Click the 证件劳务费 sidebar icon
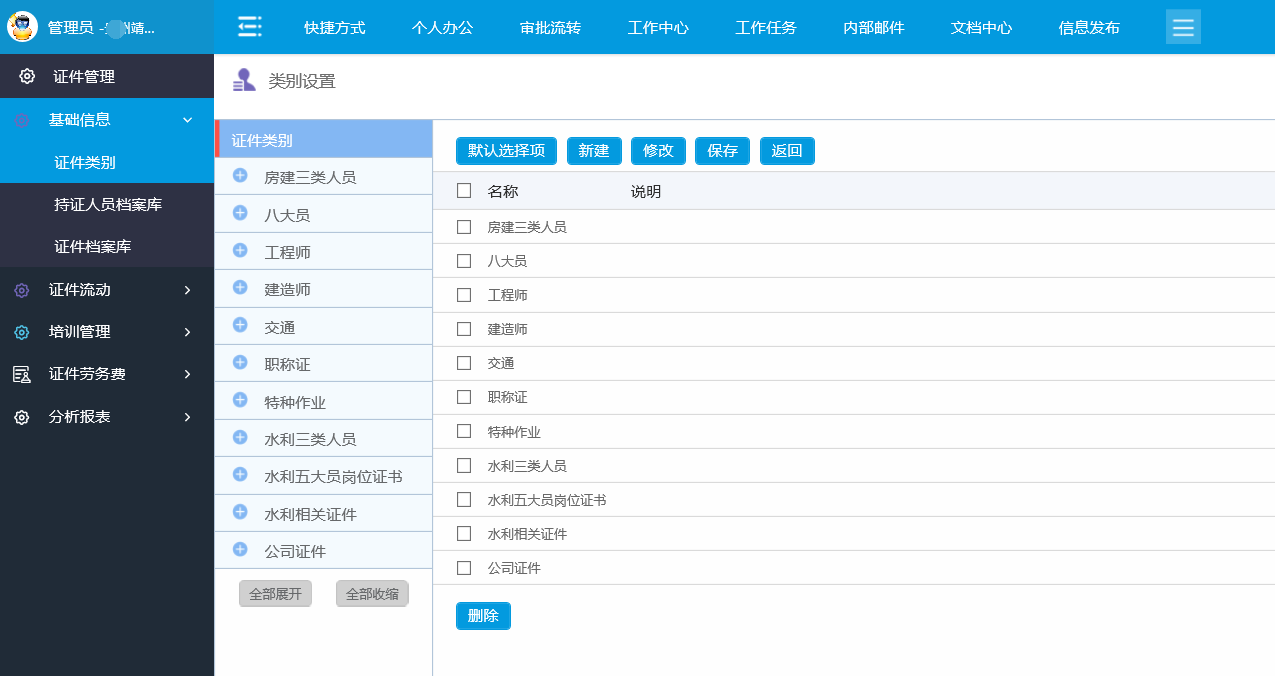 [x=22, y=374]
